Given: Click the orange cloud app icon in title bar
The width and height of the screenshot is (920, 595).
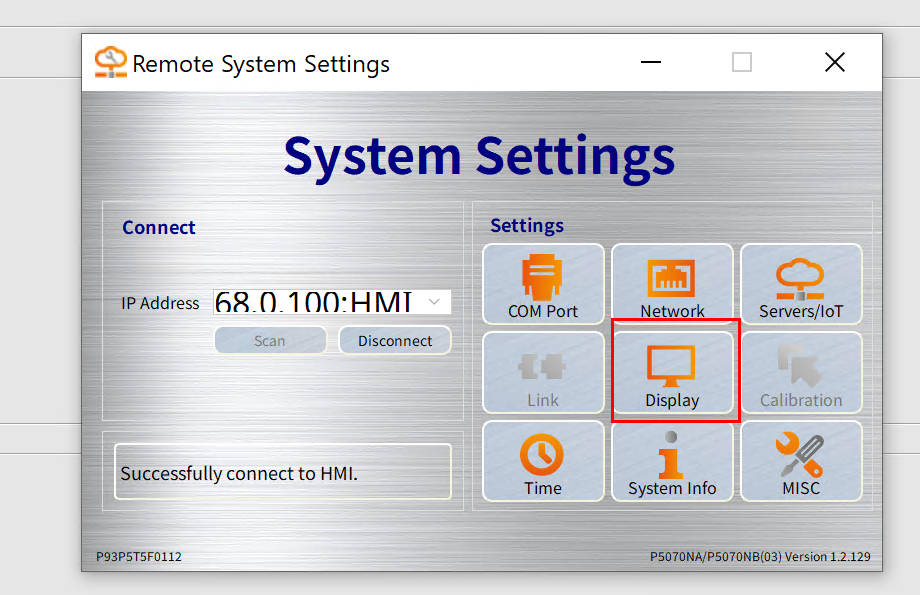Looking at the screenshot, I should (x=110, y=63).
